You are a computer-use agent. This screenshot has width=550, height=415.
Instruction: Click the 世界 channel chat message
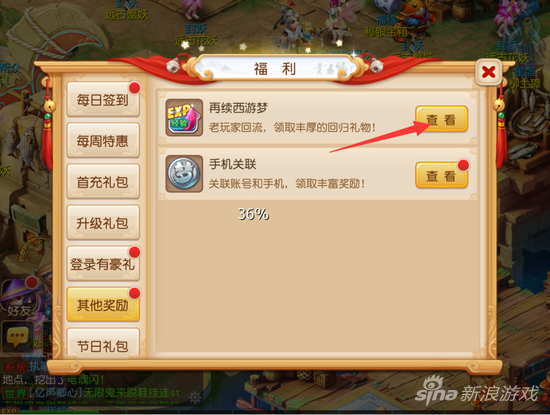(x=92, y=393)
